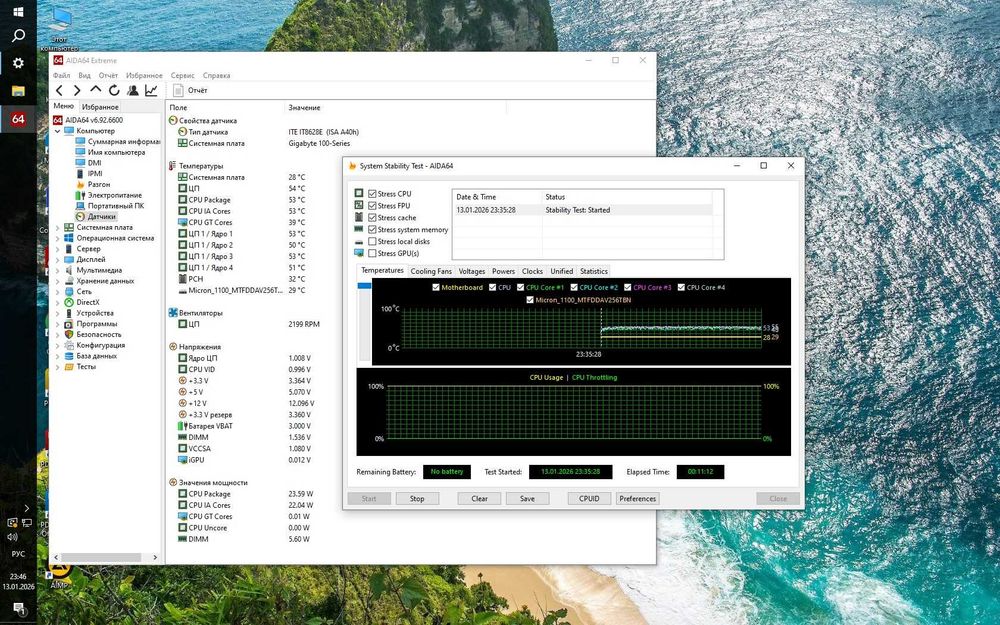Open the Windows Start button
Viewport: 1000px width, 625px height.
tap(18, 11)
